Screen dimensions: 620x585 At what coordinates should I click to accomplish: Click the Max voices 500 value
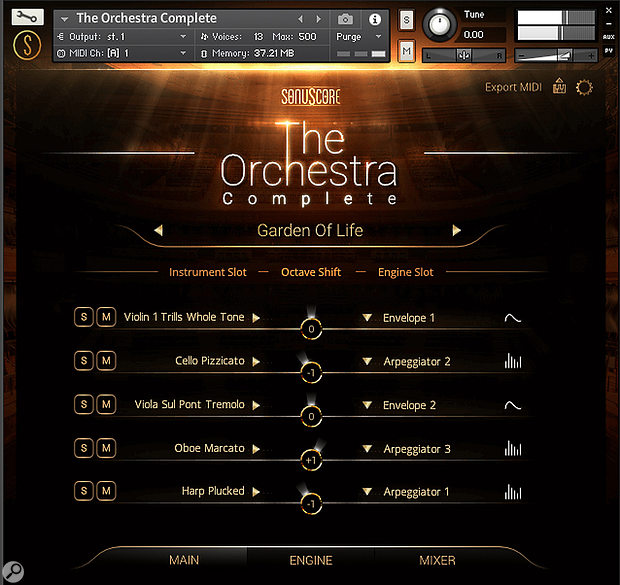(x=307, y=37)
